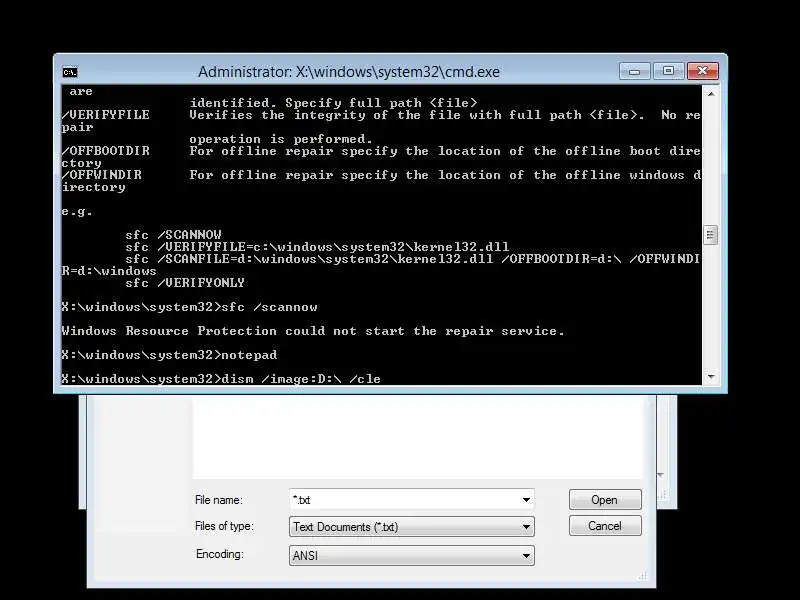
Task: Click the 'dism /image:D:\ /cle' command line
Action: 301,379
